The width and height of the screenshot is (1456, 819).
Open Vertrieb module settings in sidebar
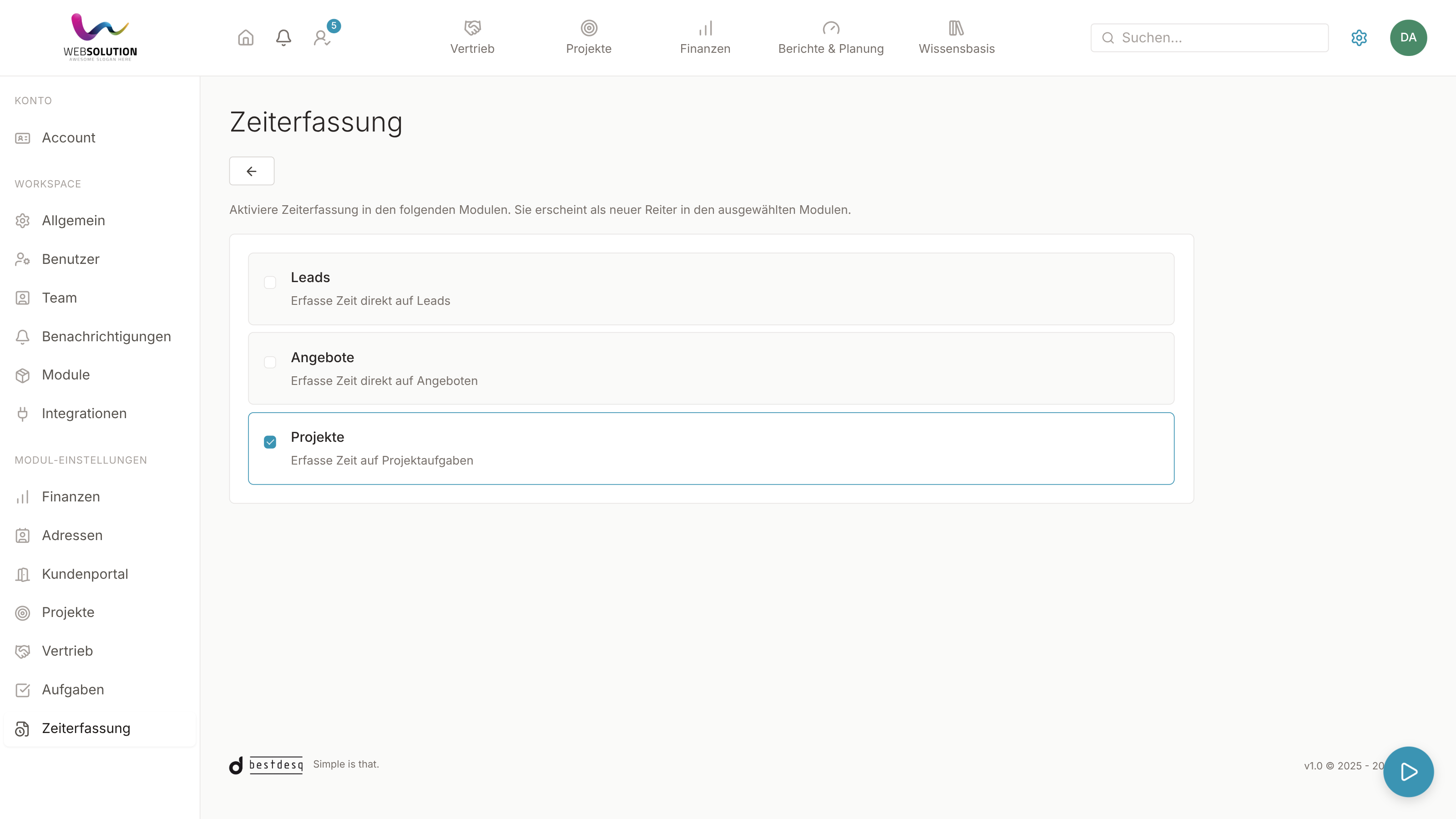coord(100,651)
